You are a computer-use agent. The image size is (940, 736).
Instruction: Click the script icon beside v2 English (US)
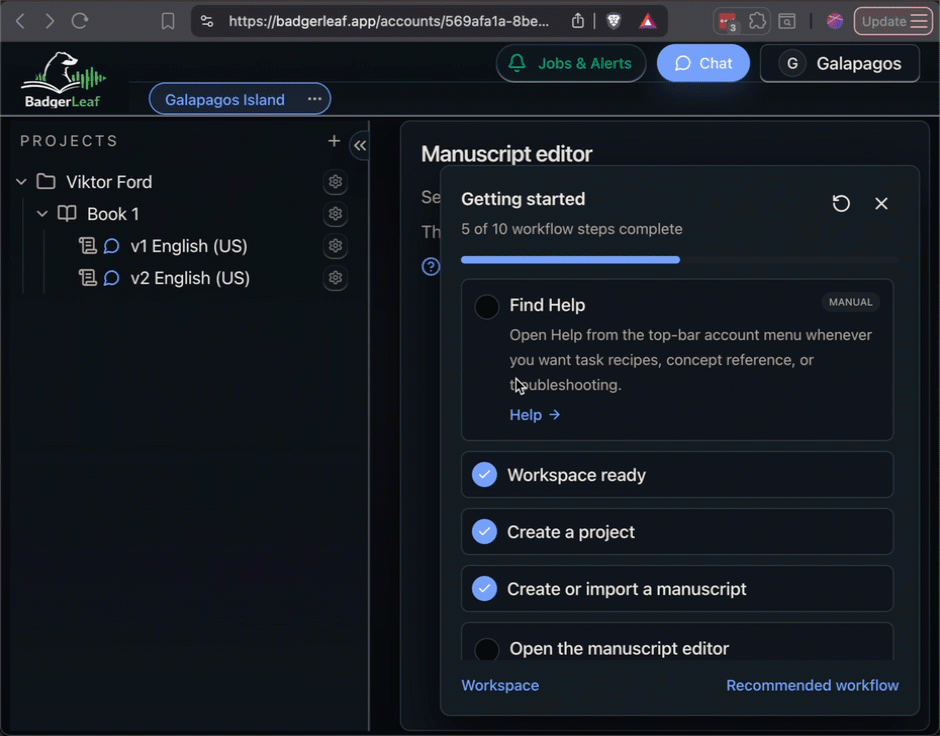coord(88,277)
